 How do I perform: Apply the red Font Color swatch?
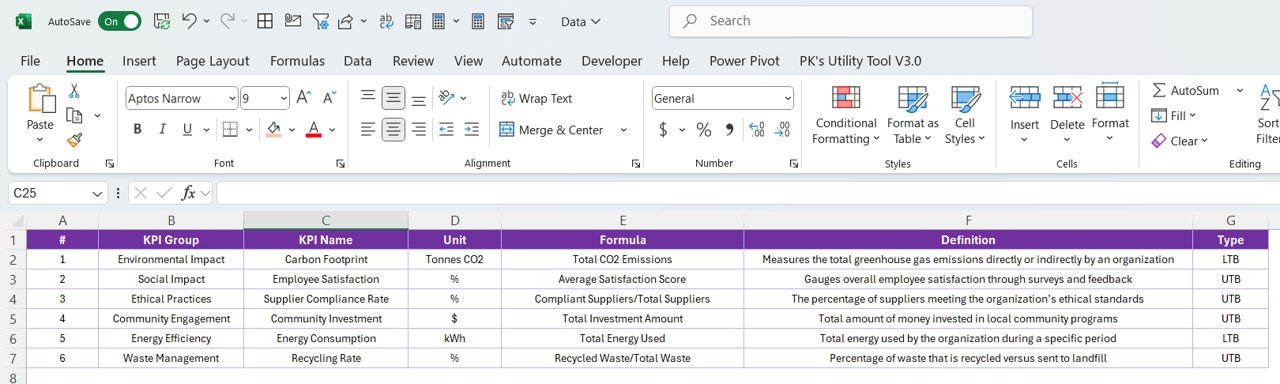(x=313, y=129)
